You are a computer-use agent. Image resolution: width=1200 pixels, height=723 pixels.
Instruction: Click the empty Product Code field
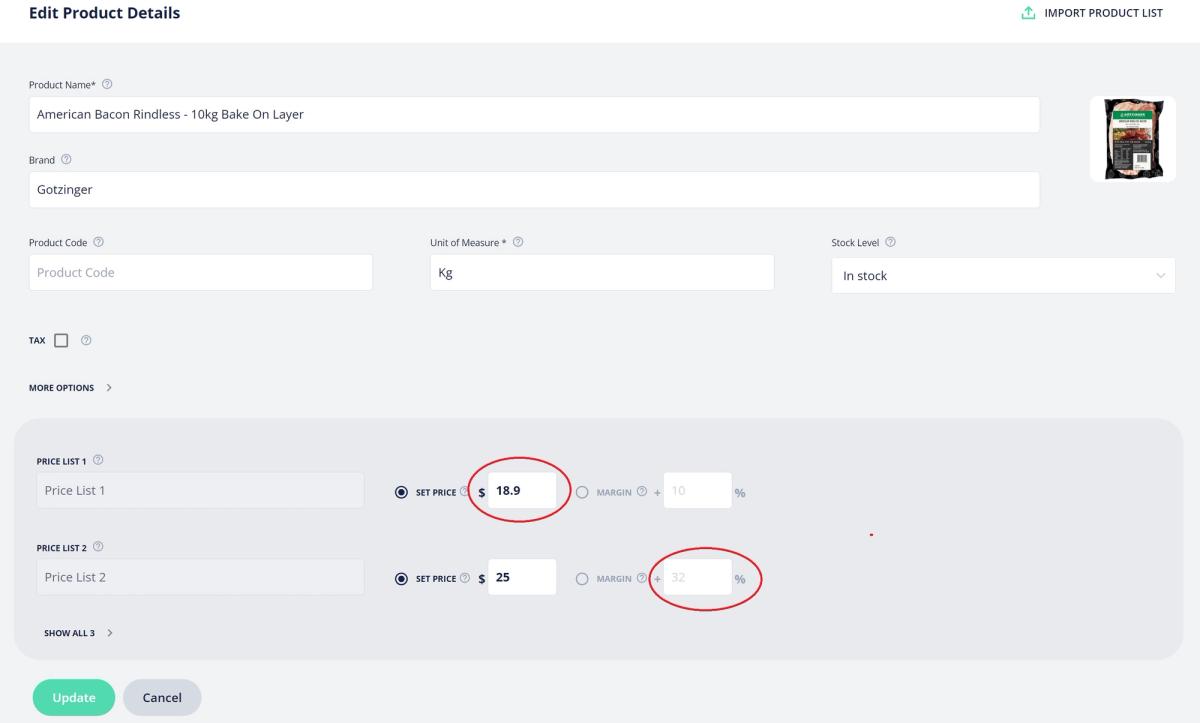[201, 272]
